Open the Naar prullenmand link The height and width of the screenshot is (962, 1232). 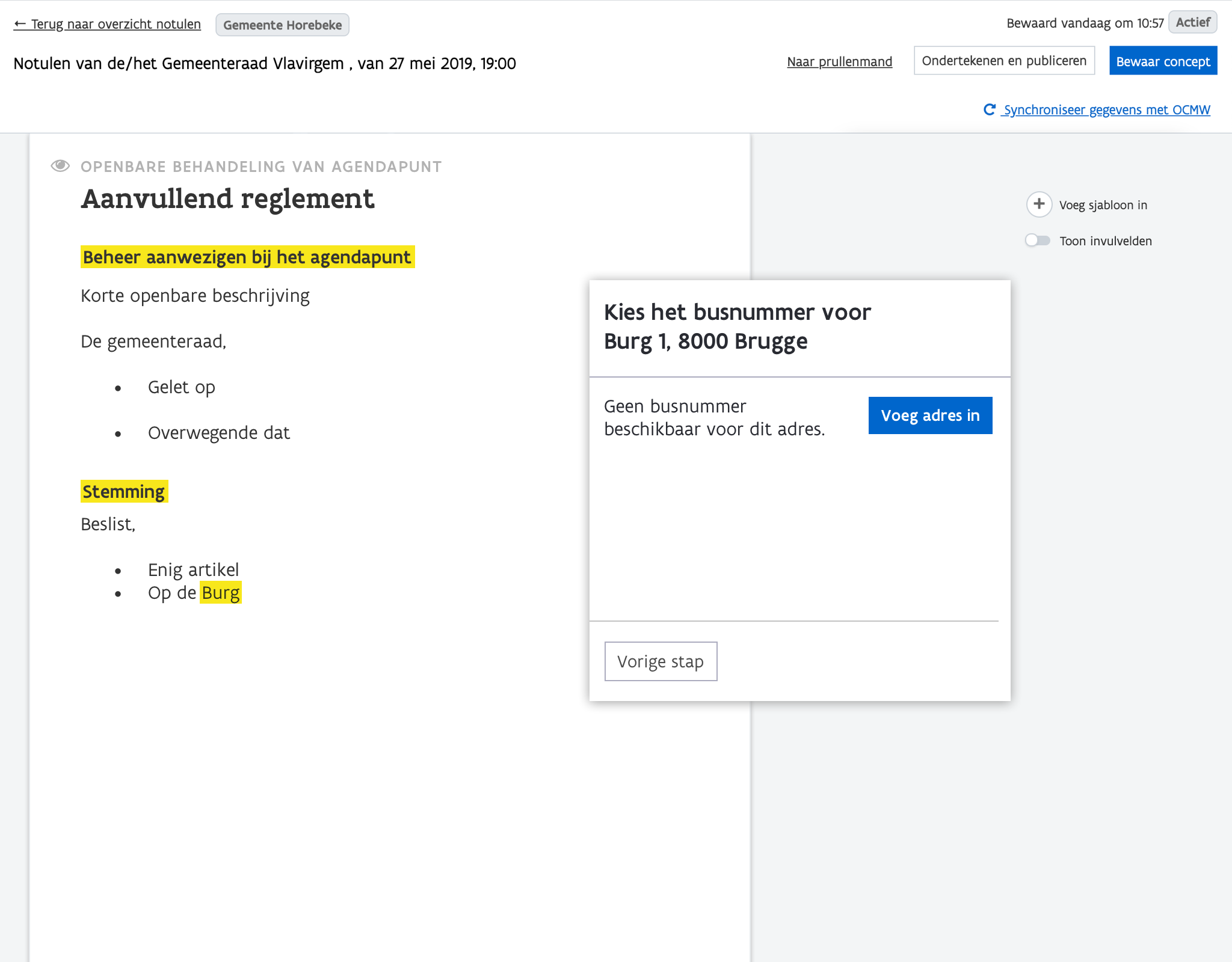pos(839,61)
